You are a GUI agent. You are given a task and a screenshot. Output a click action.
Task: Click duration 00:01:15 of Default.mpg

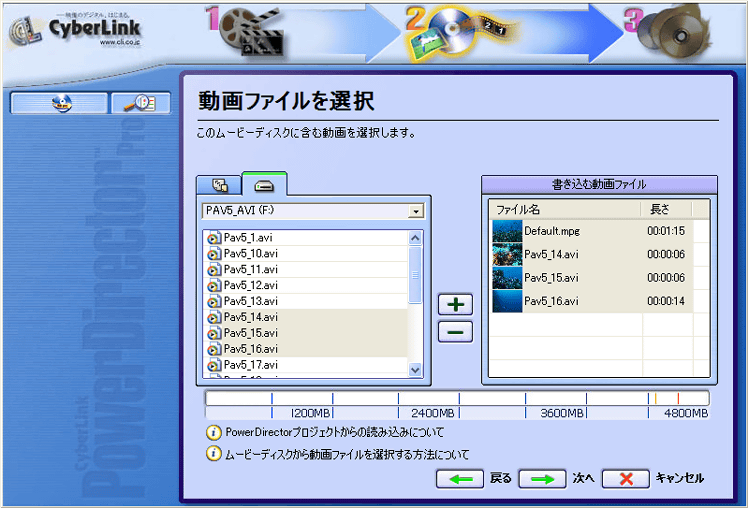pos(666,231)
